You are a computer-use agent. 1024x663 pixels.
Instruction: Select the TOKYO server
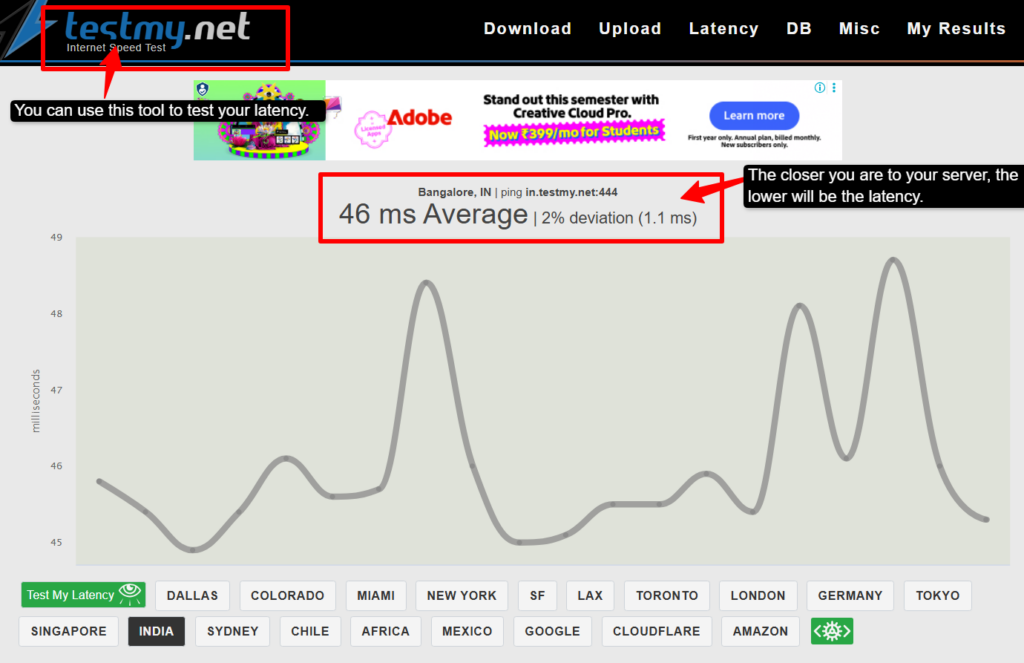tap(937, 596)
